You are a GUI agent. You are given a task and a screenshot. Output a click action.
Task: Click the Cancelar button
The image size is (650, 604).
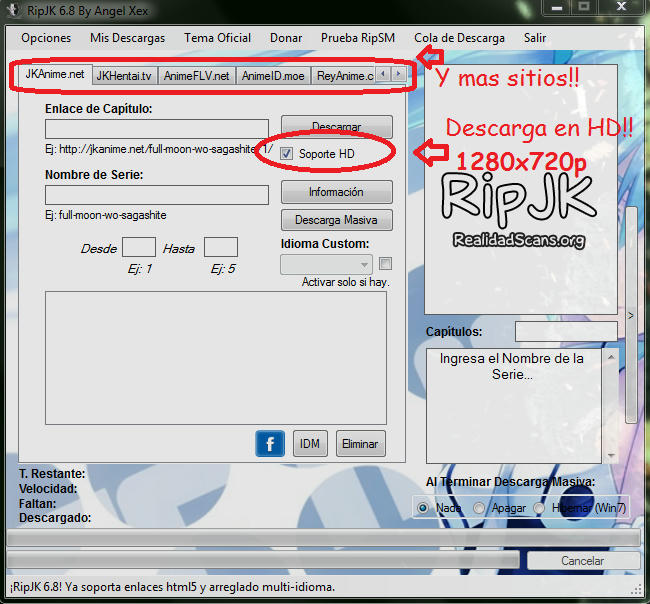point(582,560)
